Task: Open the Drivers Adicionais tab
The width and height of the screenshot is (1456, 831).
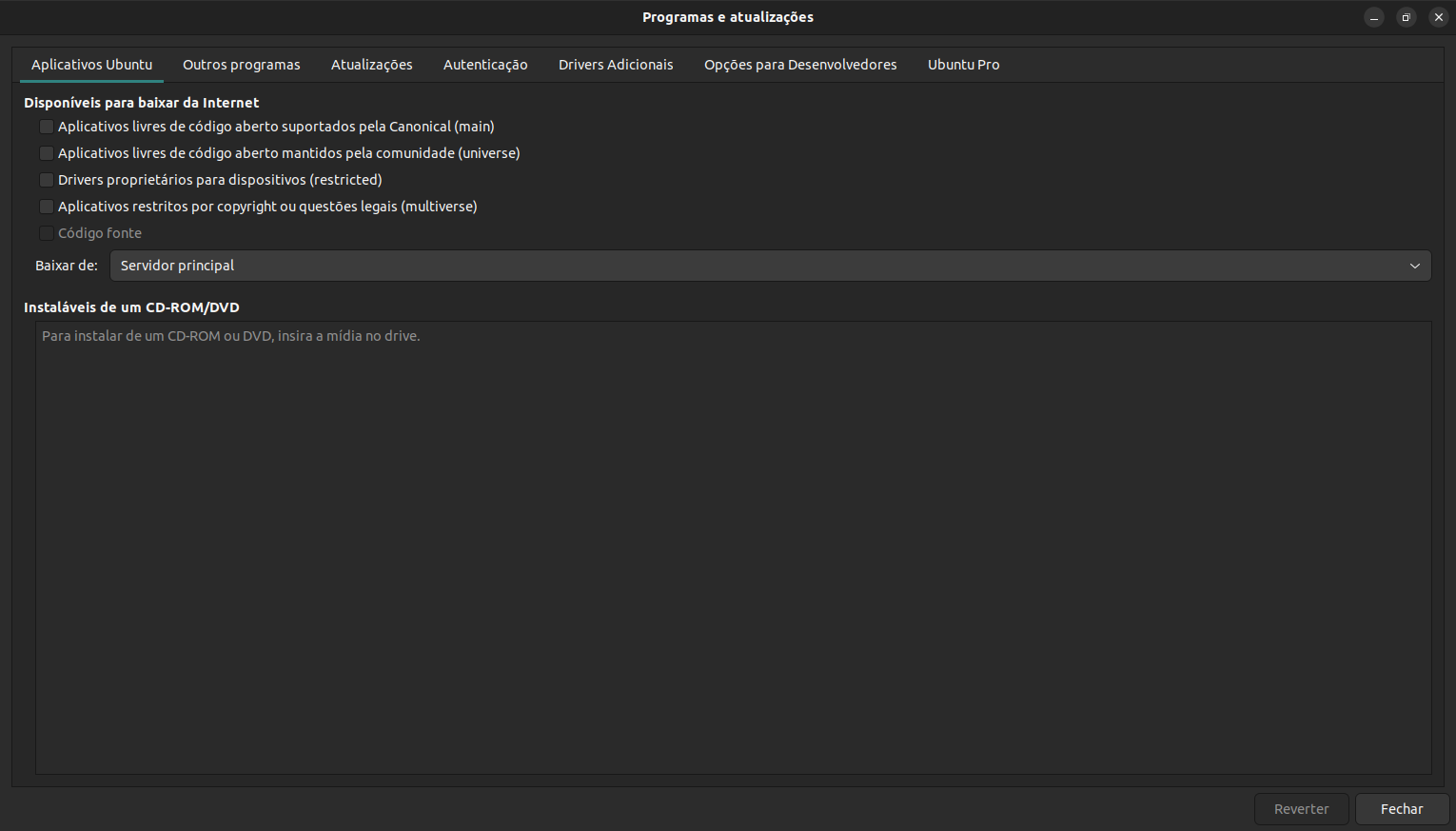Action: tap(616, 65)
